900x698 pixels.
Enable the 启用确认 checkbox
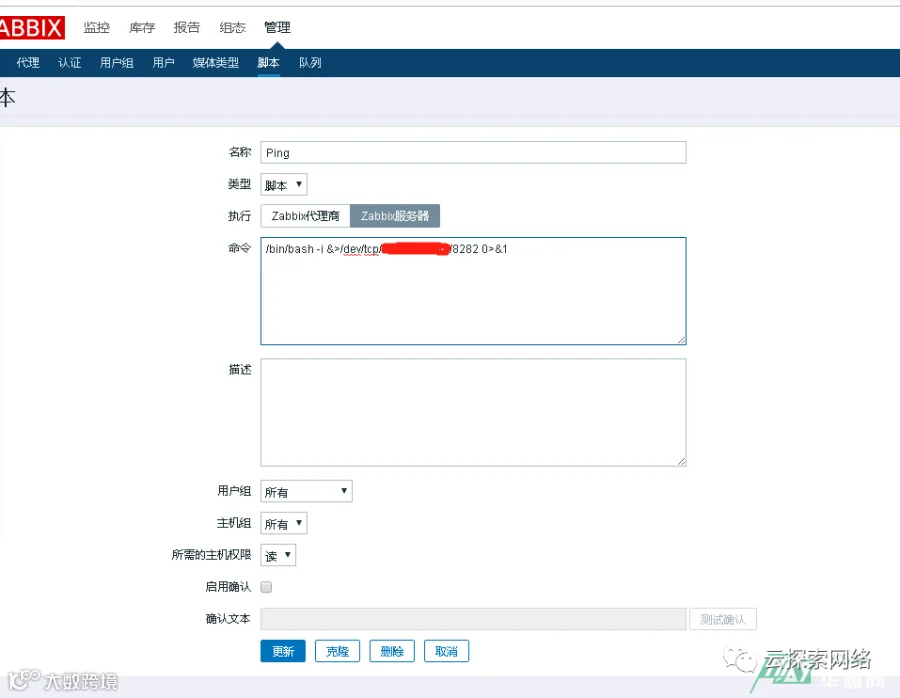[x=266, y=587]
